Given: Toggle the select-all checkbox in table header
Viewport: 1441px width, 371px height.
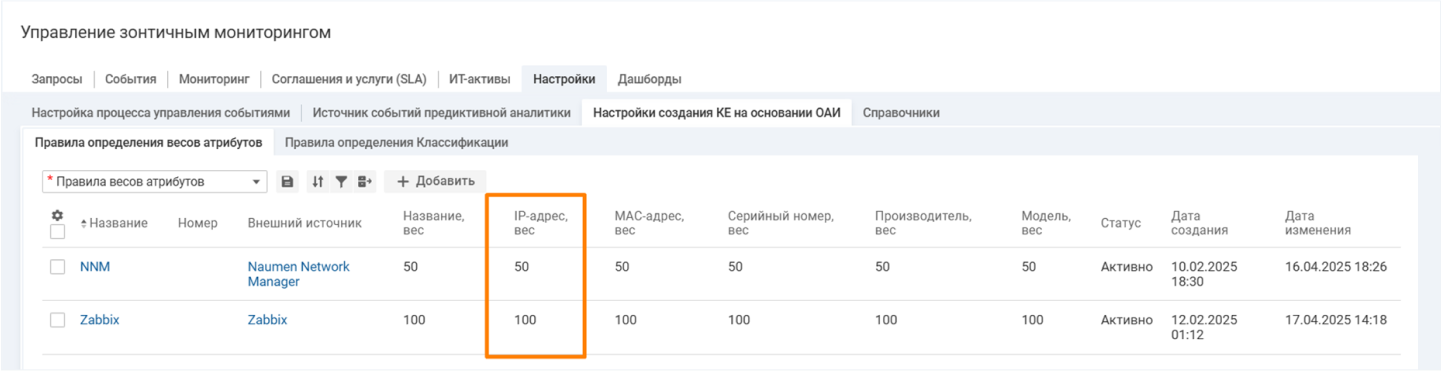Looking at the screenshot, I should 58,232.
